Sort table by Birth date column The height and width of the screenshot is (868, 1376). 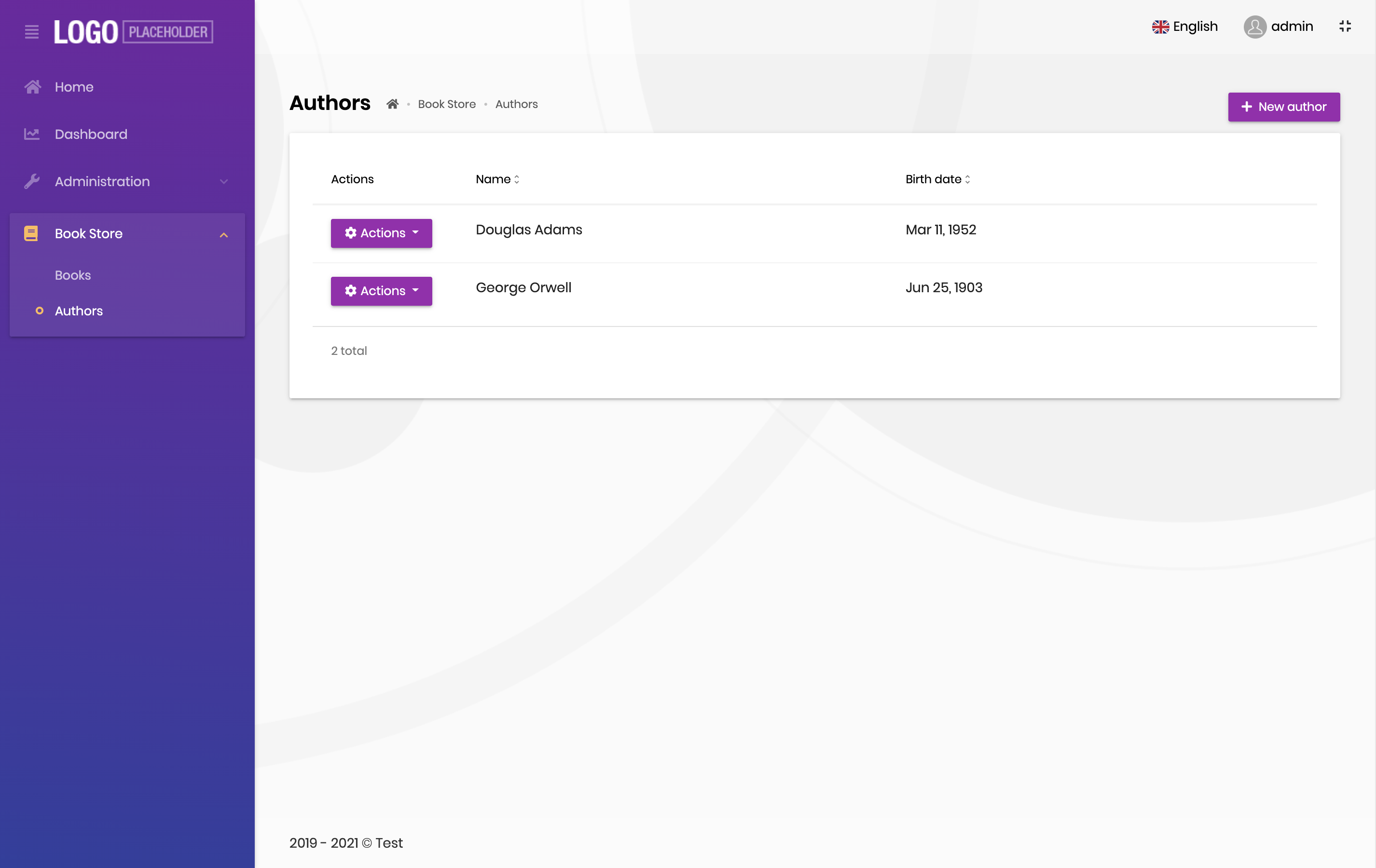(x=937, y=179)
